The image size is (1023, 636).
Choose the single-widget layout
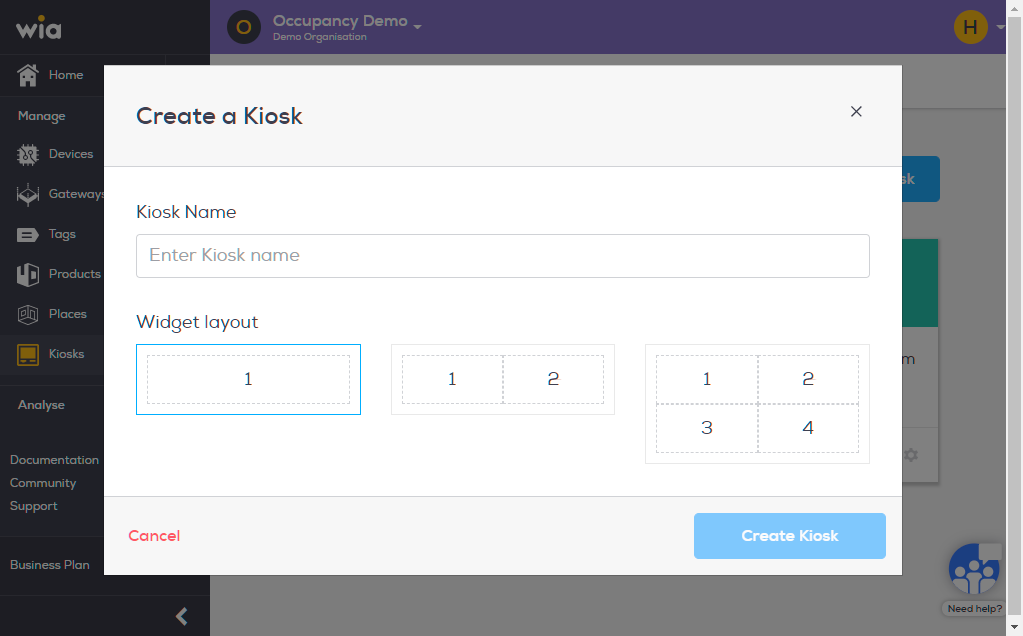click(248, 379)
